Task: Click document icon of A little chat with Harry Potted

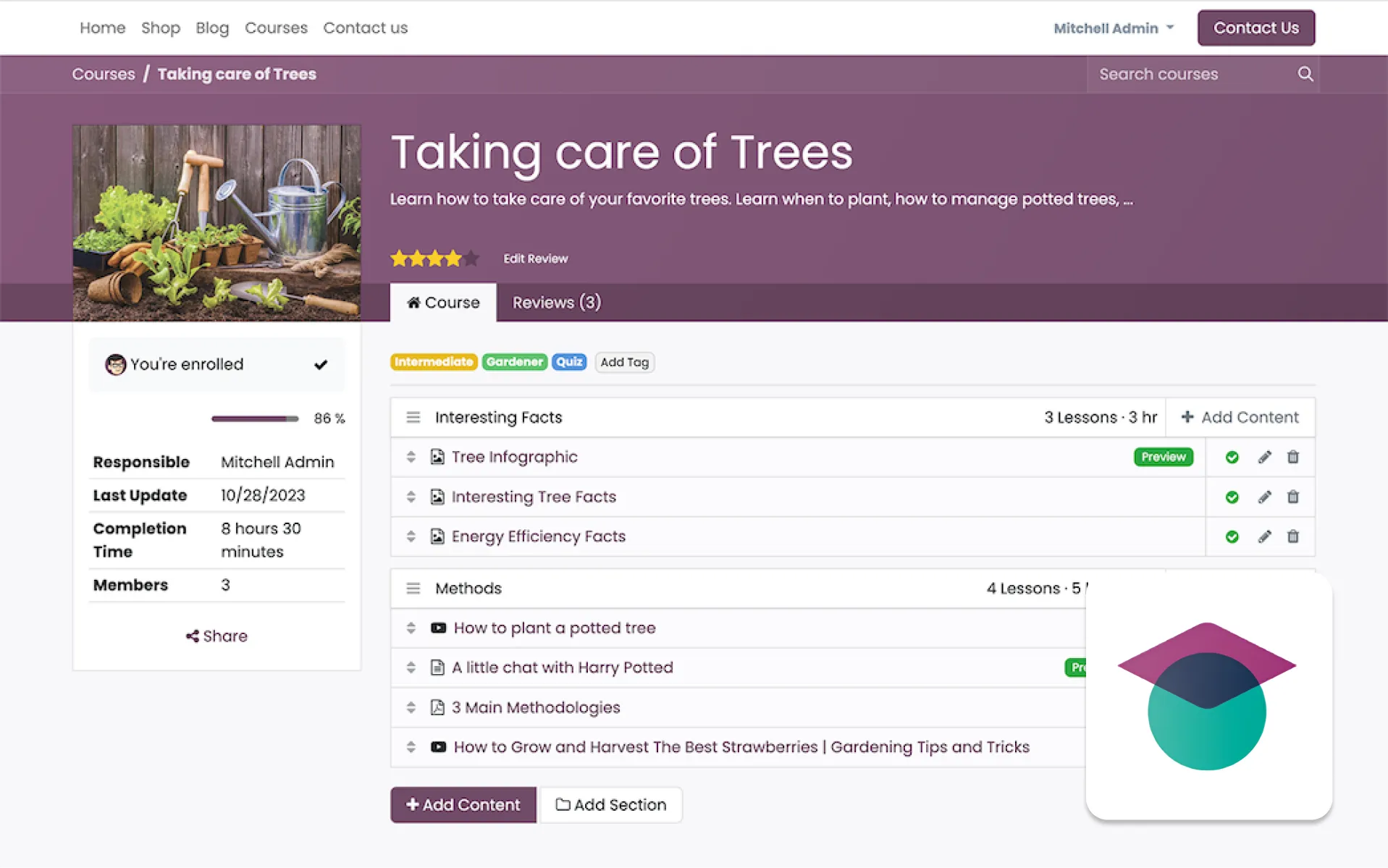Action: click(x=437, y=667)
